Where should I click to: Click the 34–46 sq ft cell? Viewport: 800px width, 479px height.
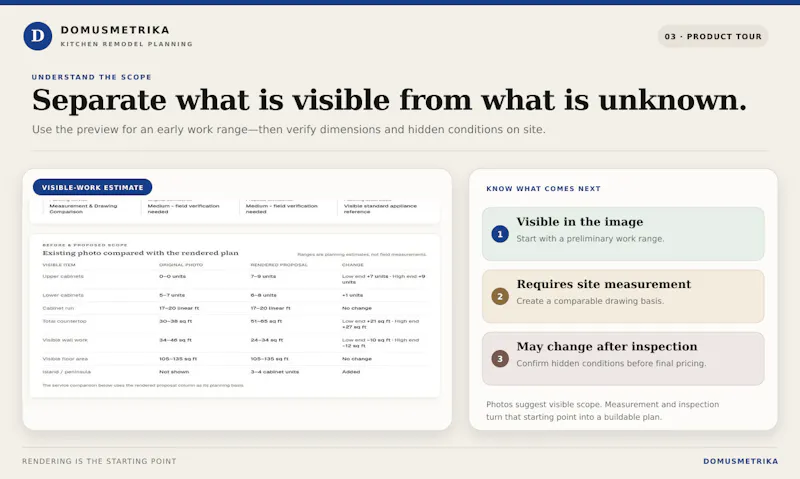click(176, 340)
